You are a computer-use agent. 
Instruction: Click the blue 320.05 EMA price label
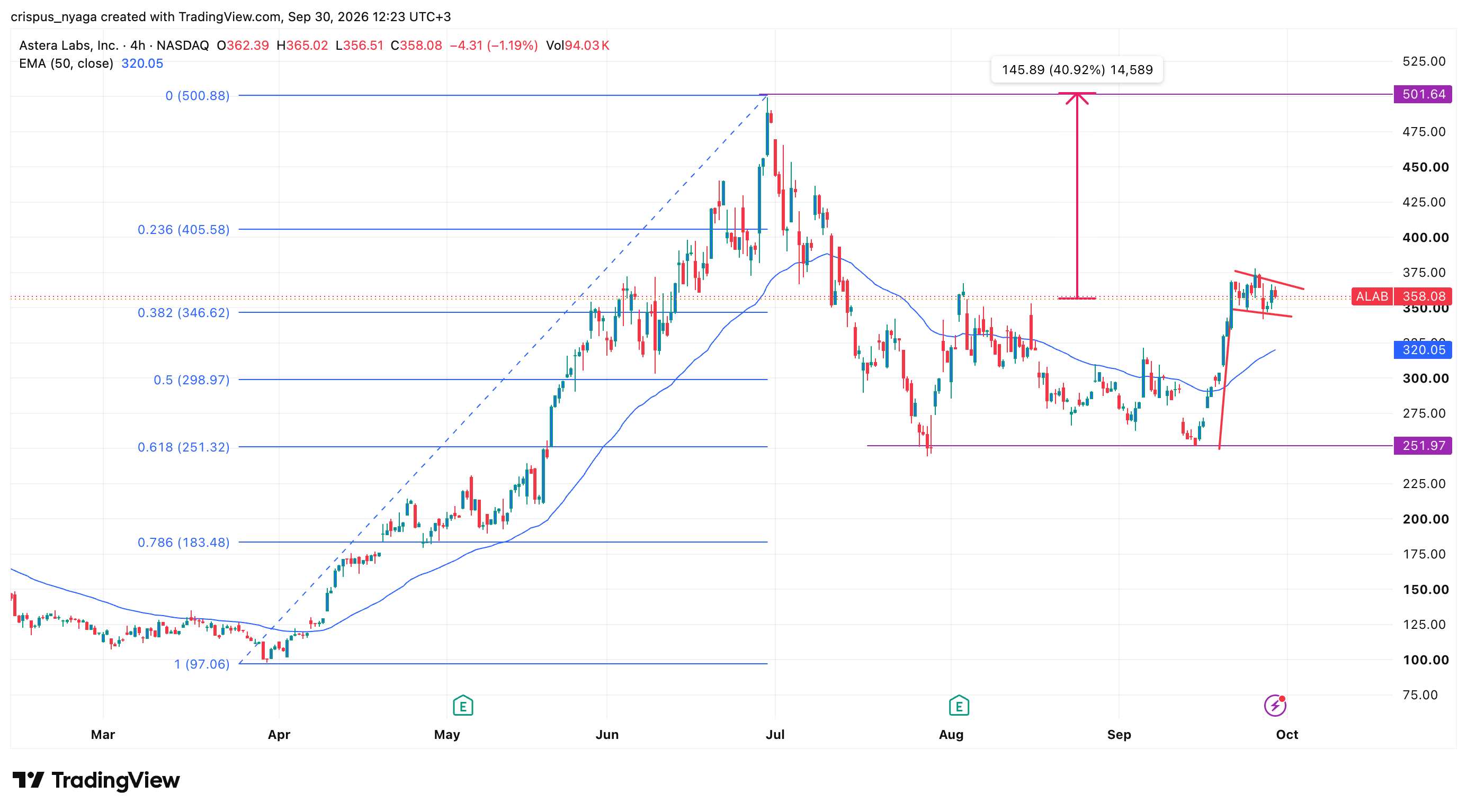click(1423, 350)
